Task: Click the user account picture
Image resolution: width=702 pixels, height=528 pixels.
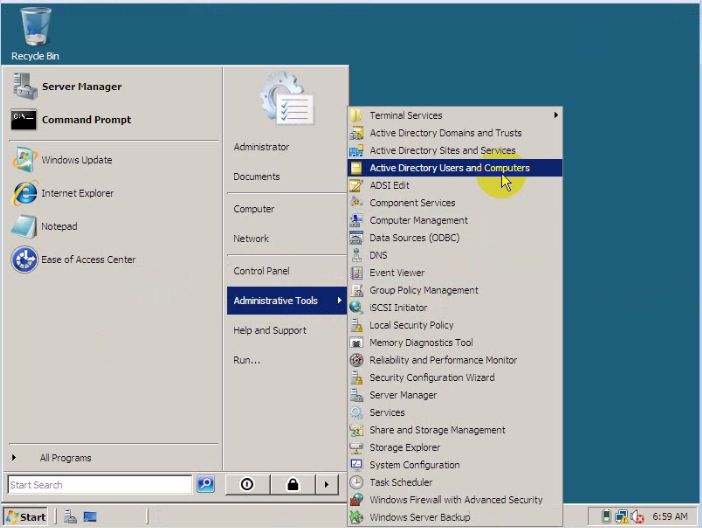Action: 287,98
